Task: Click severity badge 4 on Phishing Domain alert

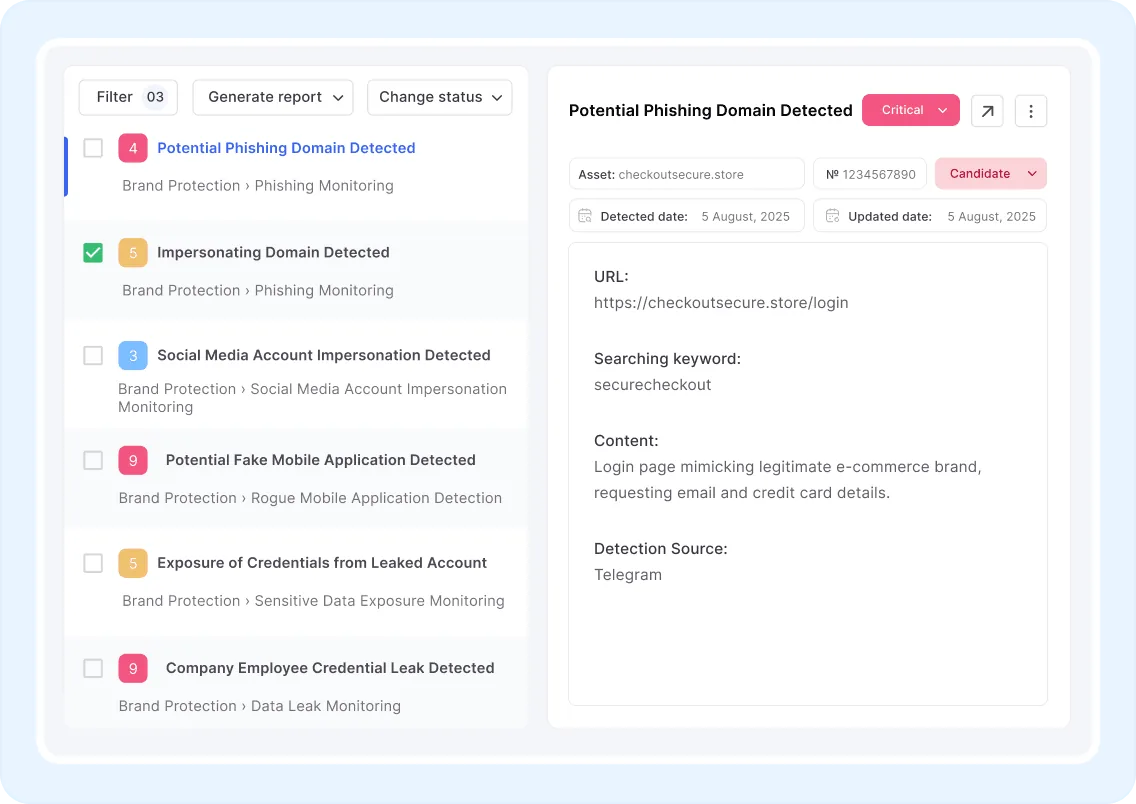Action: pos(133,148)
